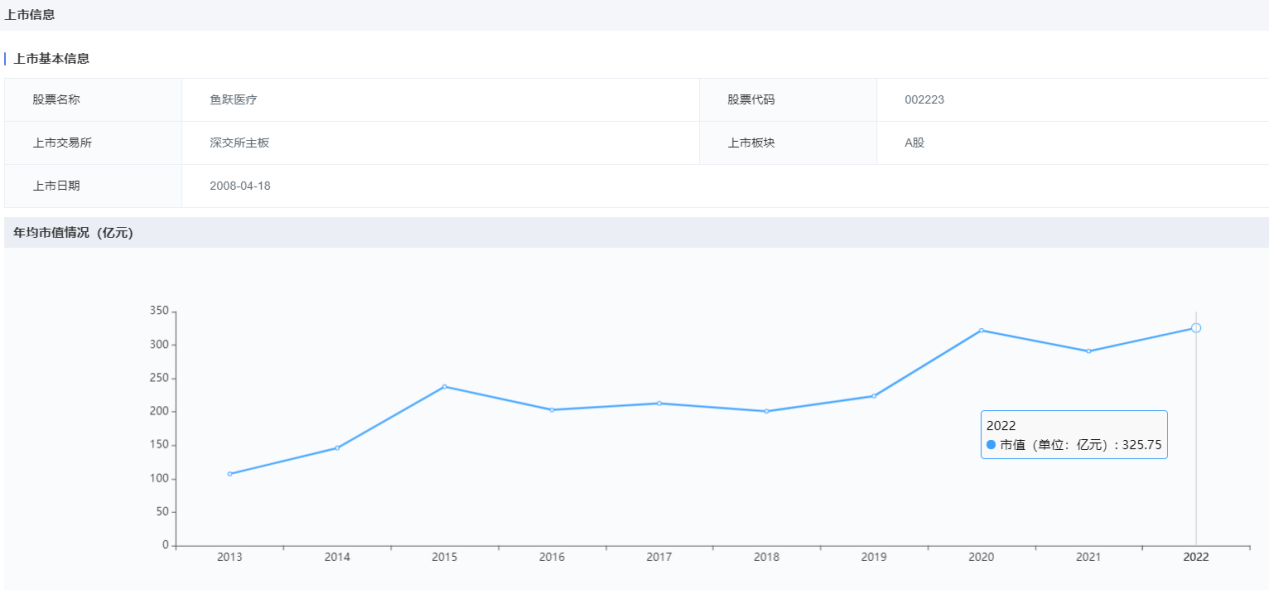Image resolution: width=1269 pixels, height=590 pixels.
Task: Select the 2021 data point on the line
Action: (x=1088, y=351)
